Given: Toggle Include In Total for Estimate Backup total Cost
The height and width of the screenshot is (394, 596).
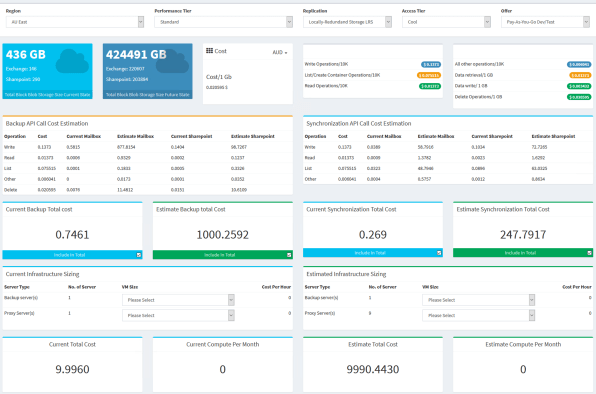Looking at the screenshot, I should 289,255.
